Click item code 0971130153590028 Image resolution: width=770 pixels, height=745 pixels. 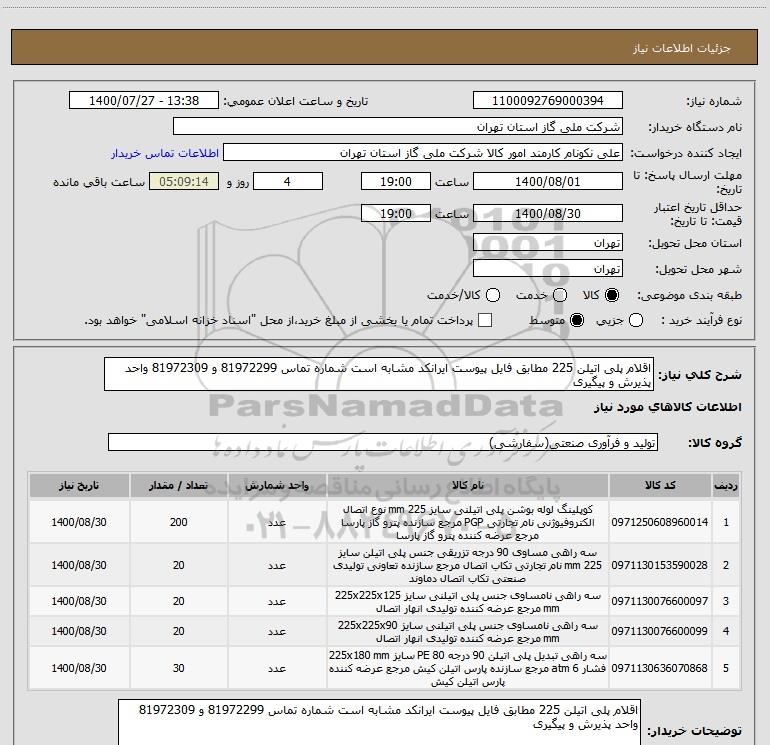click(x=660, y=565)
